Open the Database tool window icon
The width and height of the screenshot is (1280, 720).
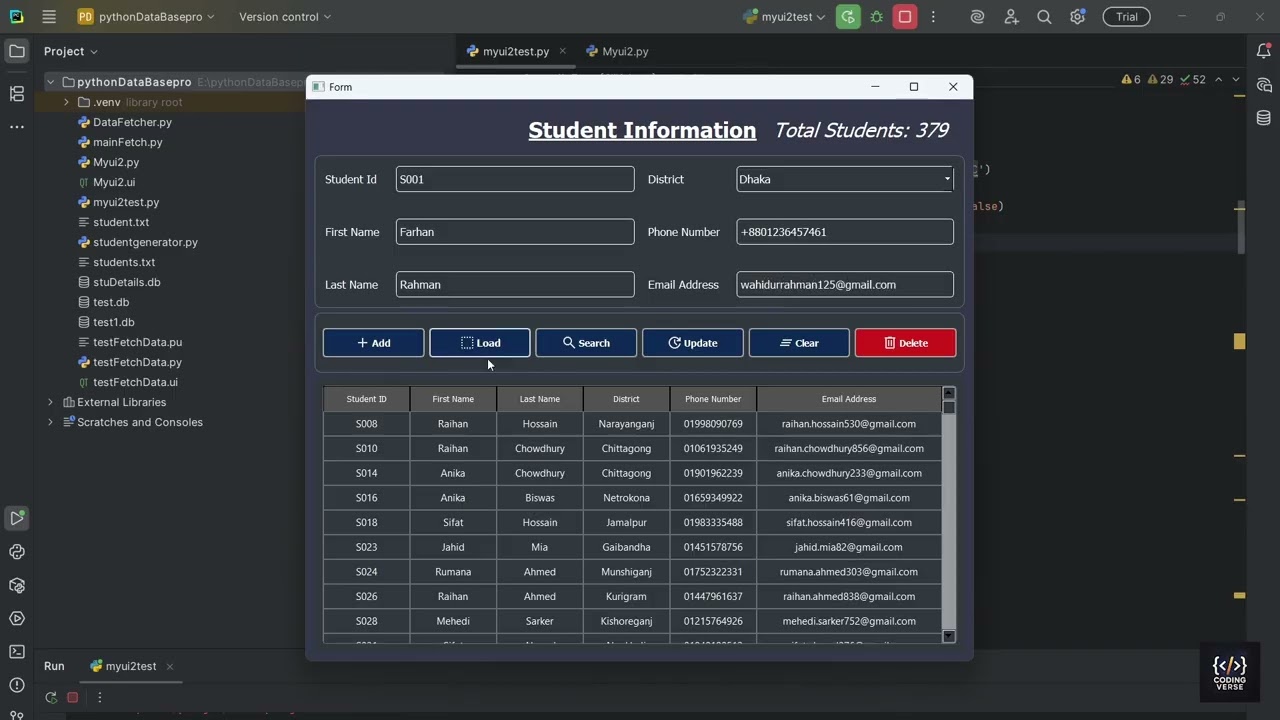pos(1263,118)
